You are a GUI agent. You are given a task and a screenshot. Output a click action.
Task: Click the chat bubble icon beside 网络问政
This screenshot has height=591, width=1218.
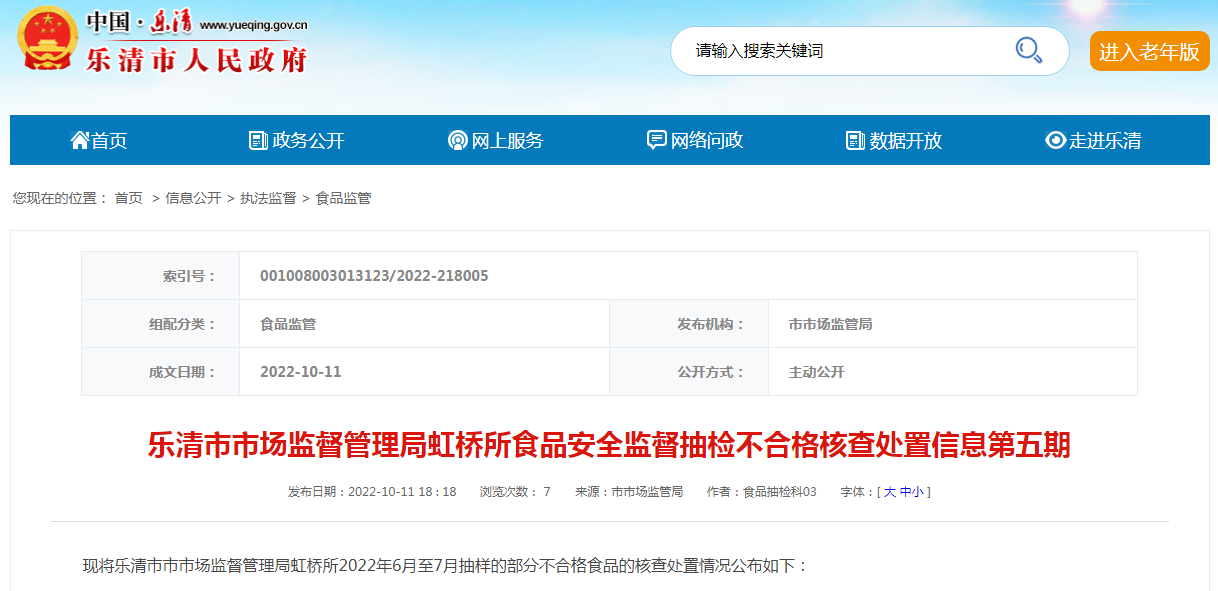pyautogui.click(x=656, y=140)
